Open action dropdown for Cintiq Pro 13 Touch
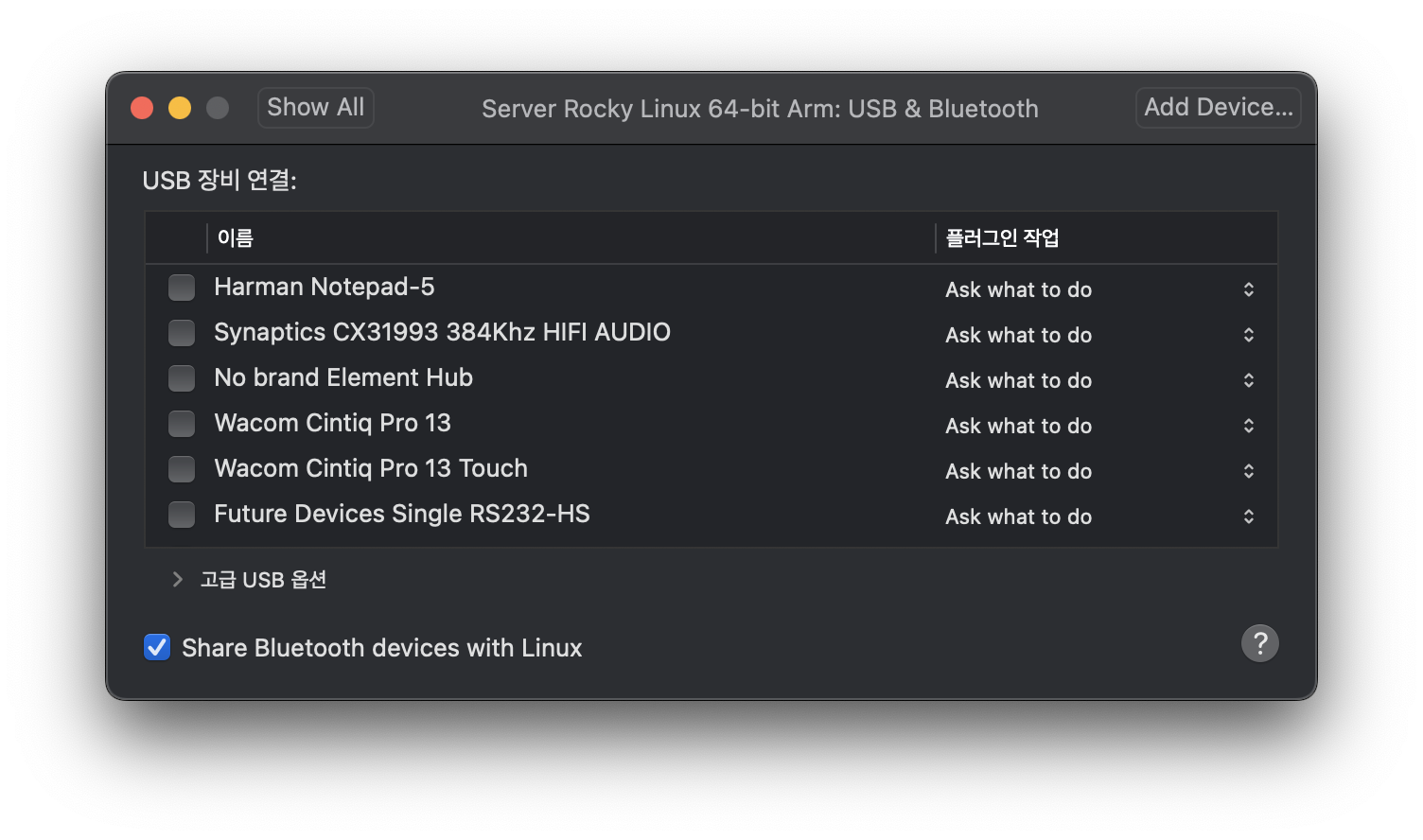This screenshot has width=1423, height=840. point(1100,471)
